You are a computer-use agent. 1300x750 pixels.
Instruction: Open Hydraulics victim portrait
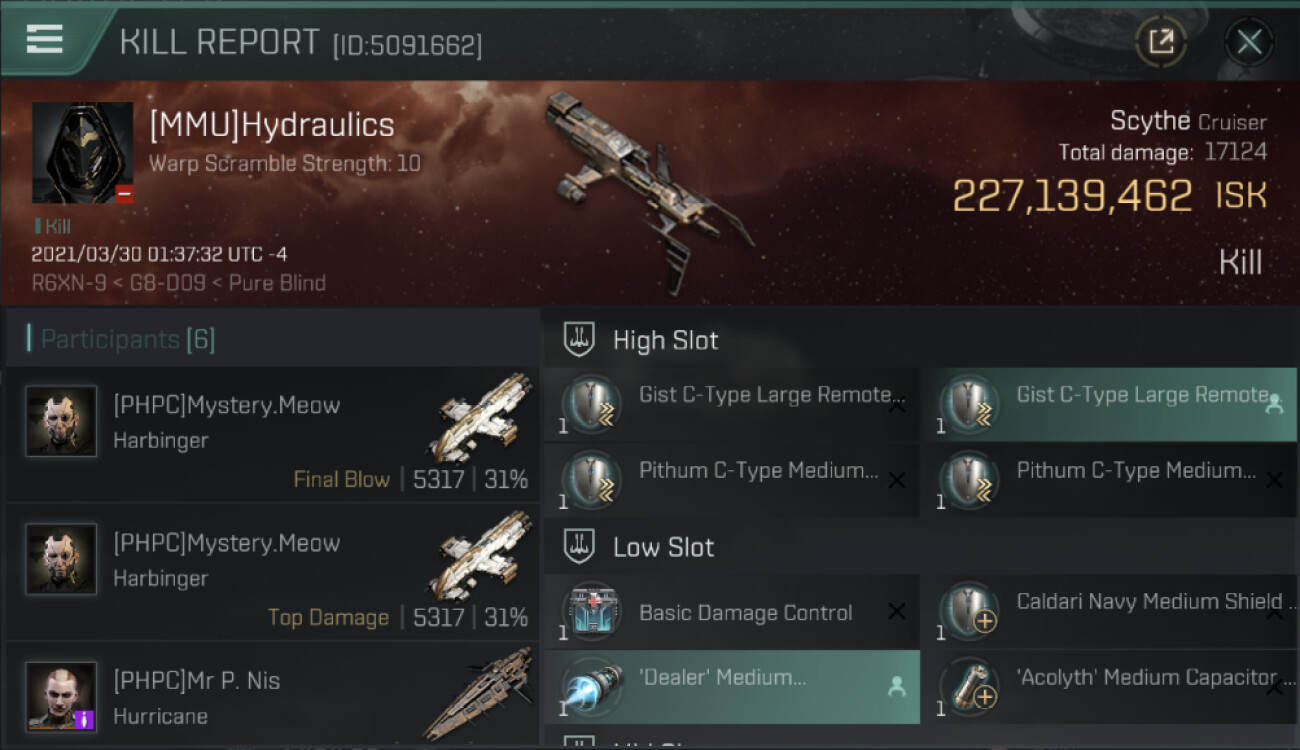click(x=82, y=152)
